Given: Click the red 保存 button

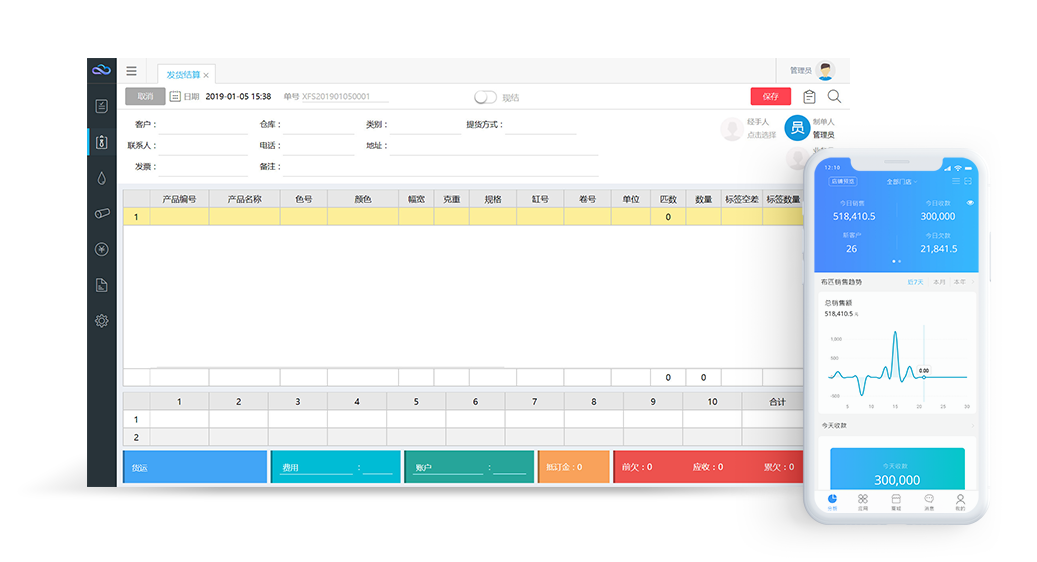Looking at the screenshot, I should (770, 97).
